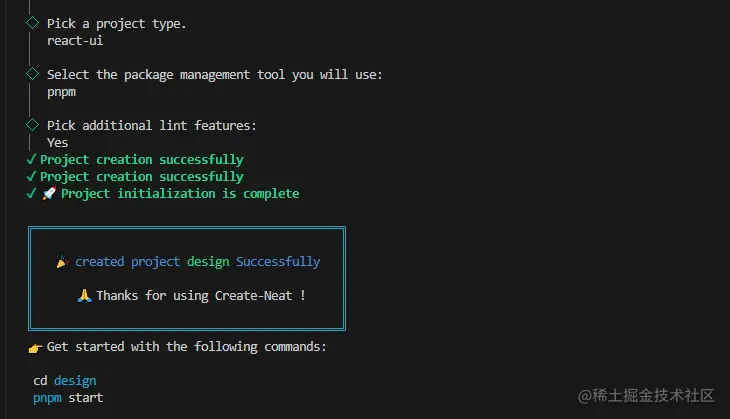Click the Create-Neat text in the thanks message
This screenshot has width=730, height=419.
click(x=253, y=296)
